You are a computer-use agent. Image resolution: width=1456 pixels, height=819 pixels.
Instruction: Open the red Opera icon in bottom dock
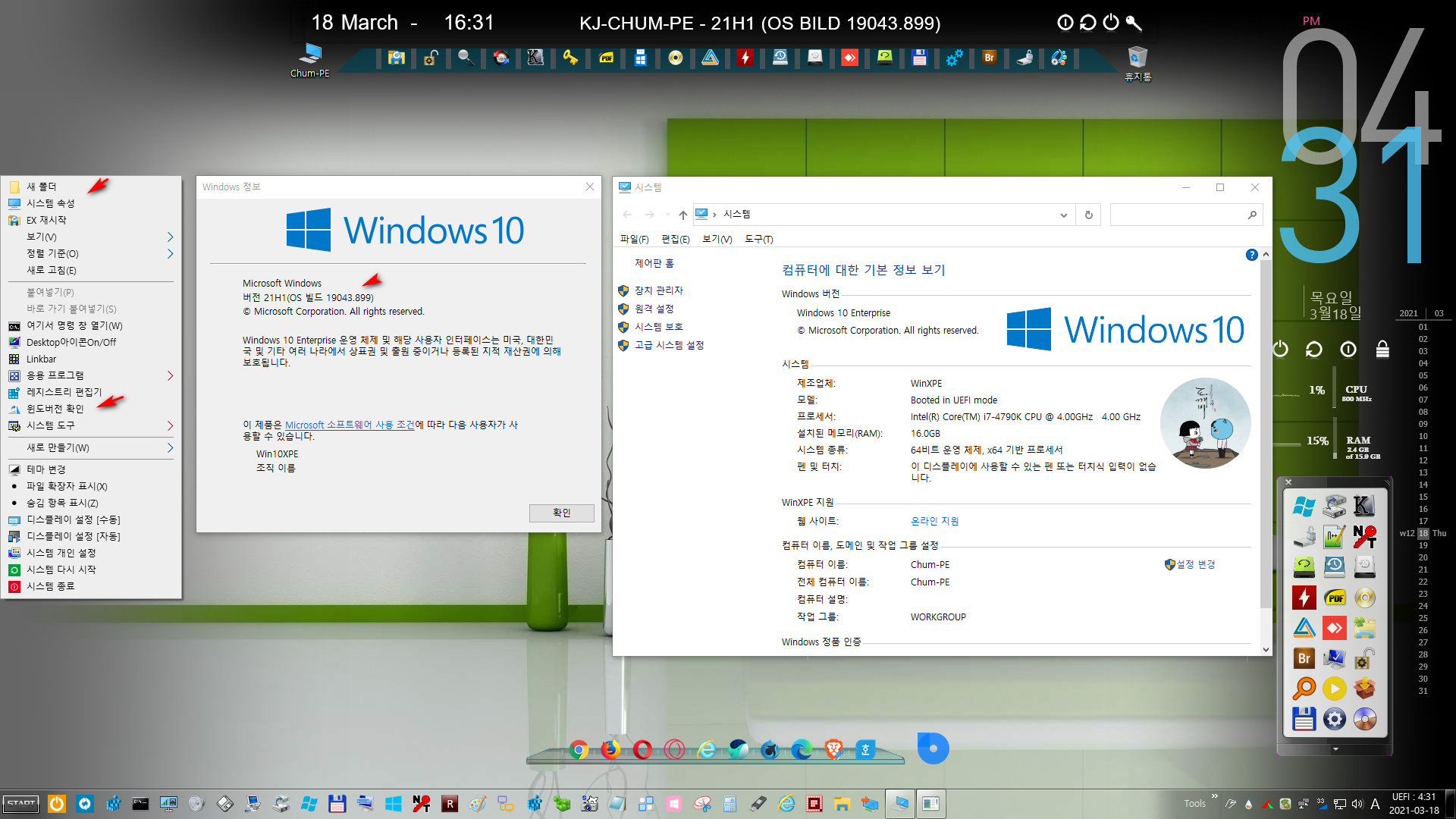point(642,749)
